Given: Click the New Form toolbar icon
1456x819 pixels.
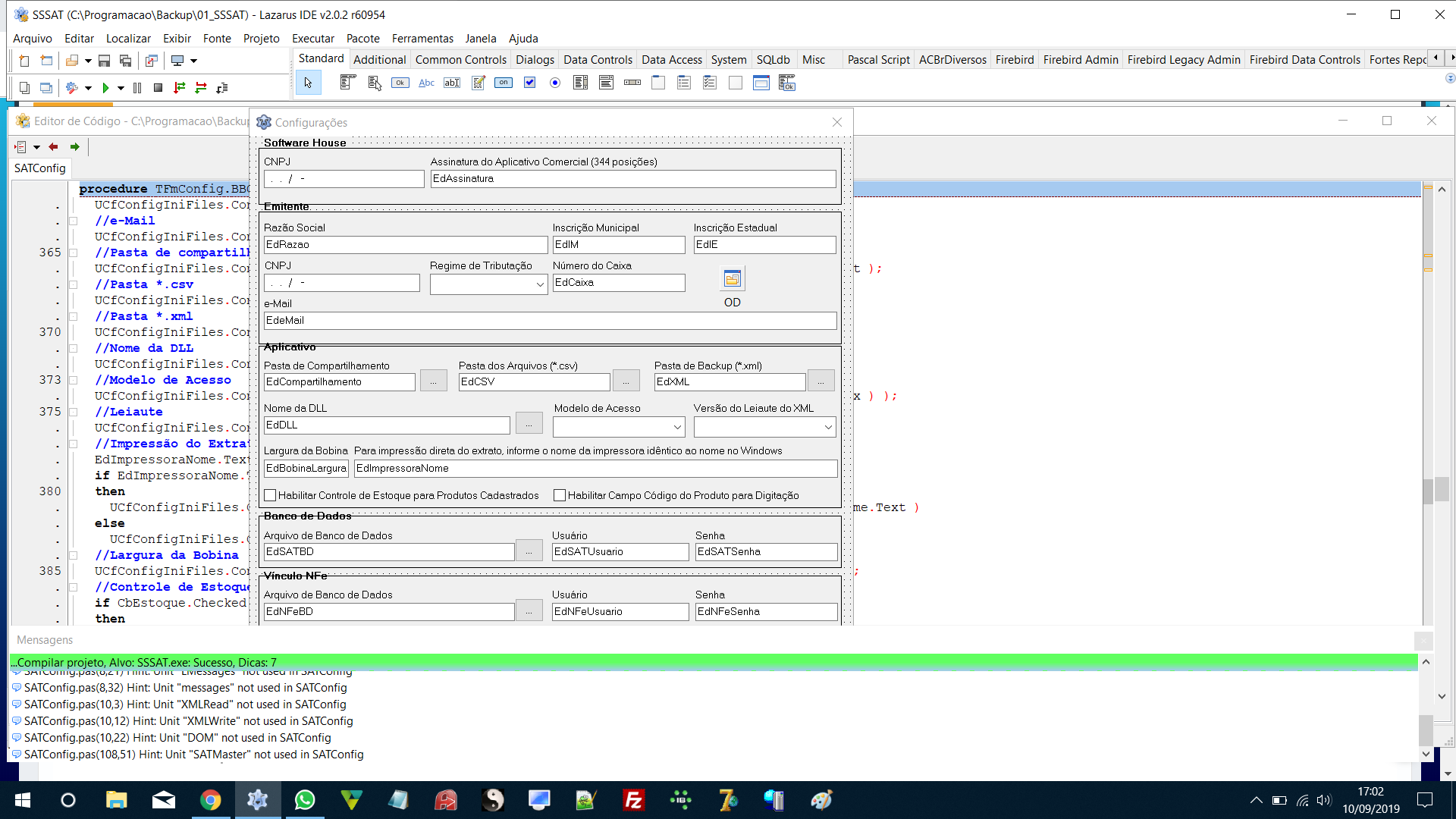Looking at the screenshot, I should 47,61.
